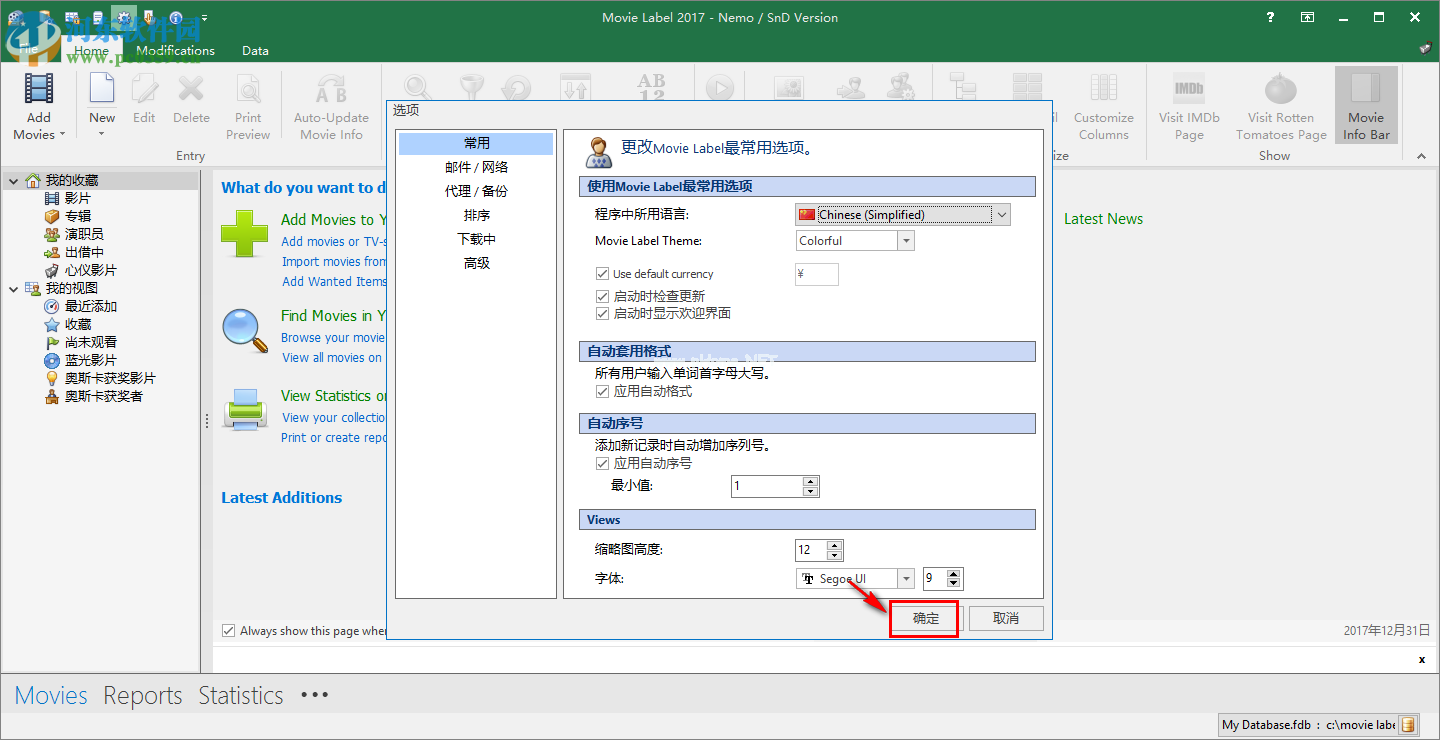Select 演职员 in the sidebar tree

point(84,235)
